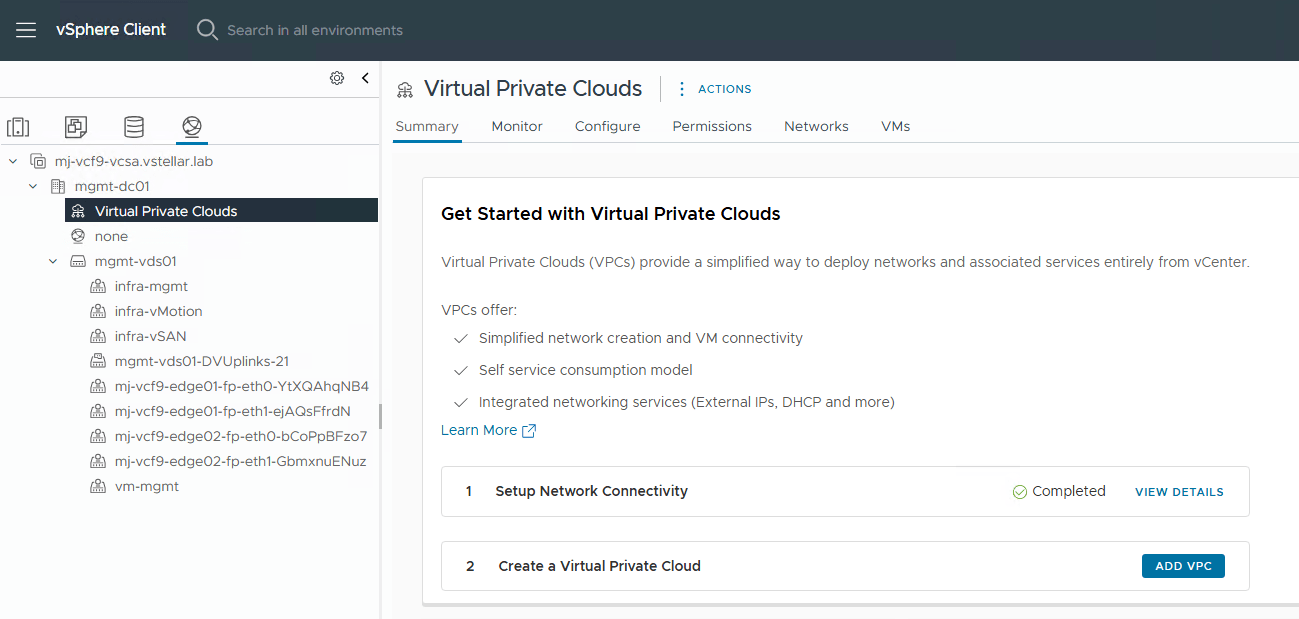Click the three-dot icon beside ACTIONS
Image resolution: width=1299 pixels, height=619 pixels.
pyautogui.click(x=682, y=89)
